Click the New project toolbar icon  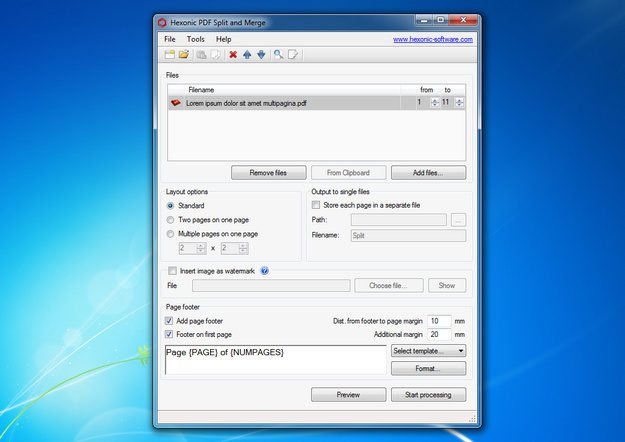click(170, 55)
